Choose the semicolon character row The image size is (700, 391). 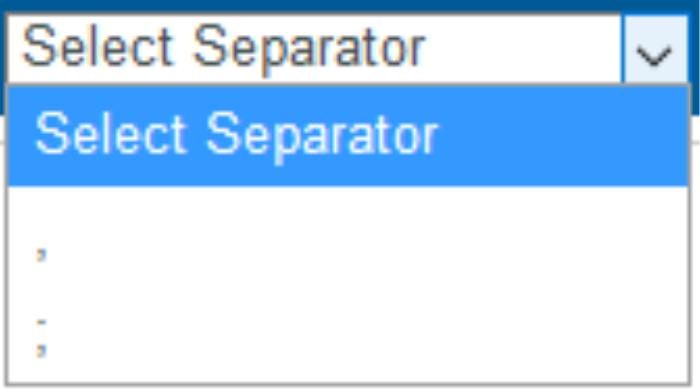(x=348, y=335)
